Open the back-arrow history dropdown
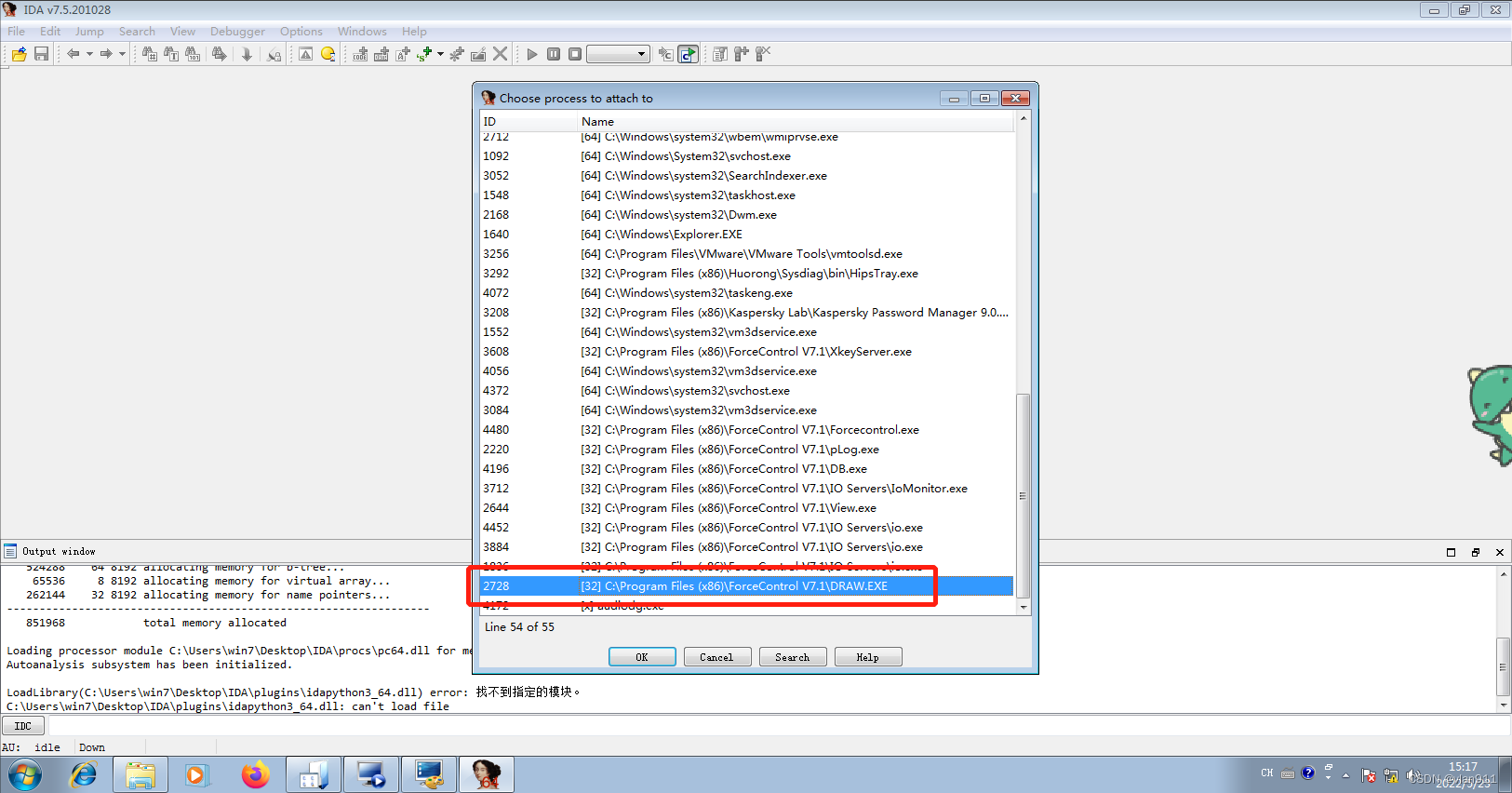This screenshot has height=793, width=1512. point(89,54)
